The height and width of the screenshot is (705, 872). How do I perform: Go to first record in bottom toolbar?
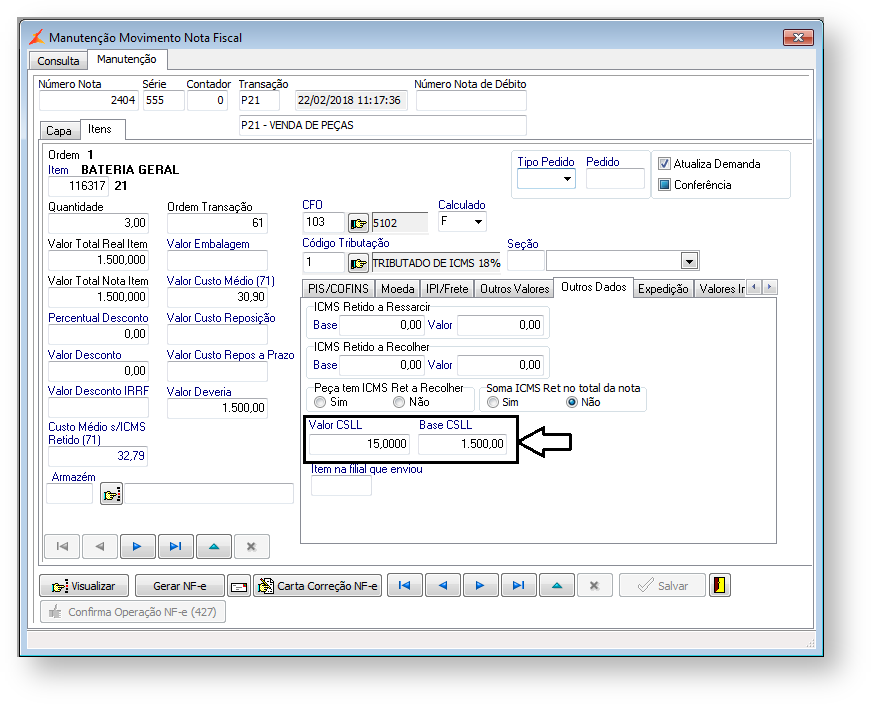pyautogui.click(x=404, y=586)
